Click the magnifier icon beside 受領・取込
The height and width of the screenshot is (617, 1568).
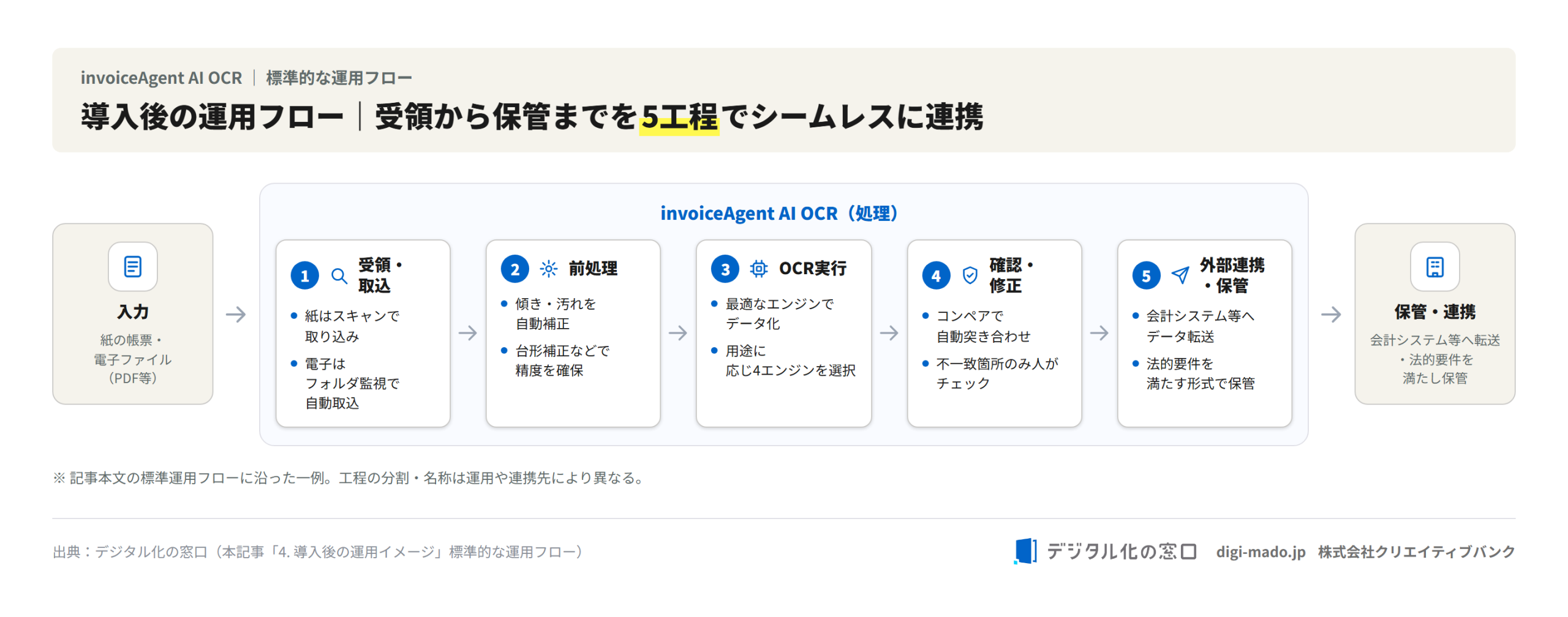coord(339,276)
